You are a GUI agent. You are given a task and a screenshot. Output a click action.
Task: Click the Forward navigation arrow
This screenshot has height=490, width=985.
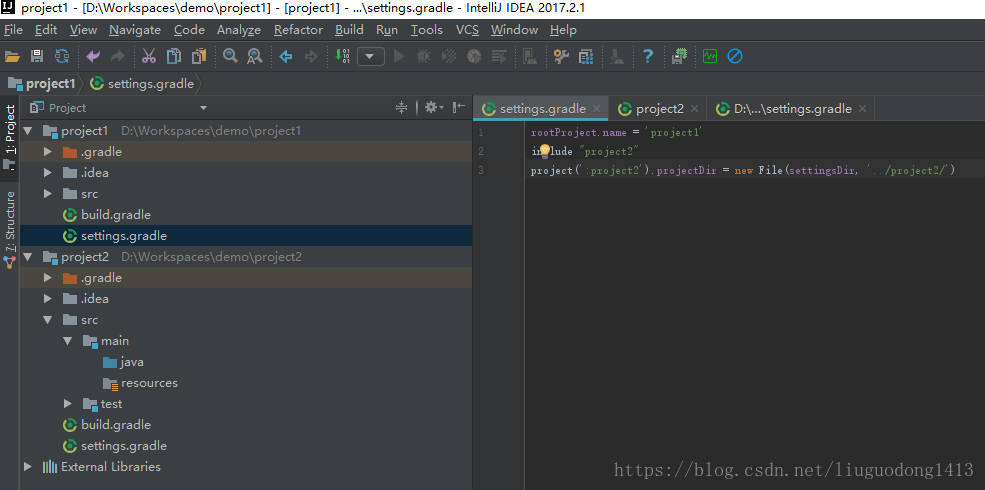[310, 57]
